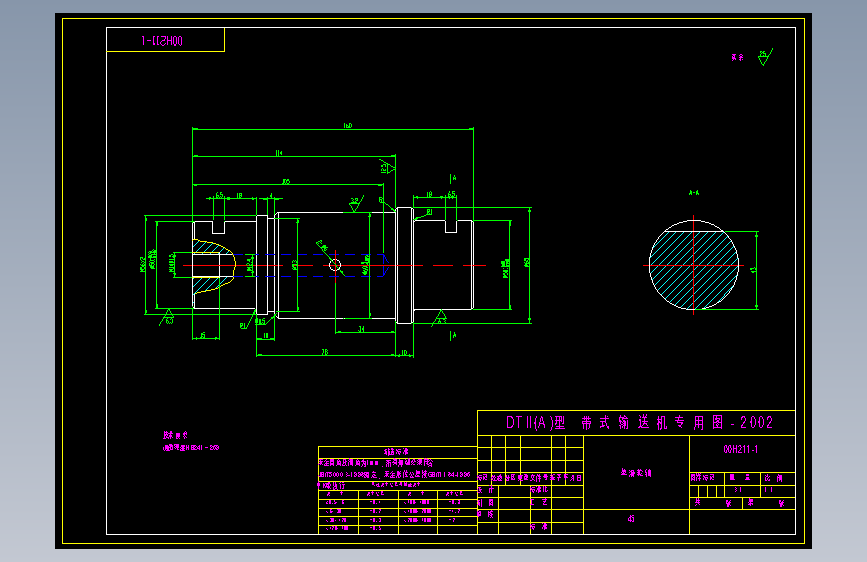Screen dimensions: 867x562
Task: Select the "比例" scale header cell
Action: tap(778, 478)
